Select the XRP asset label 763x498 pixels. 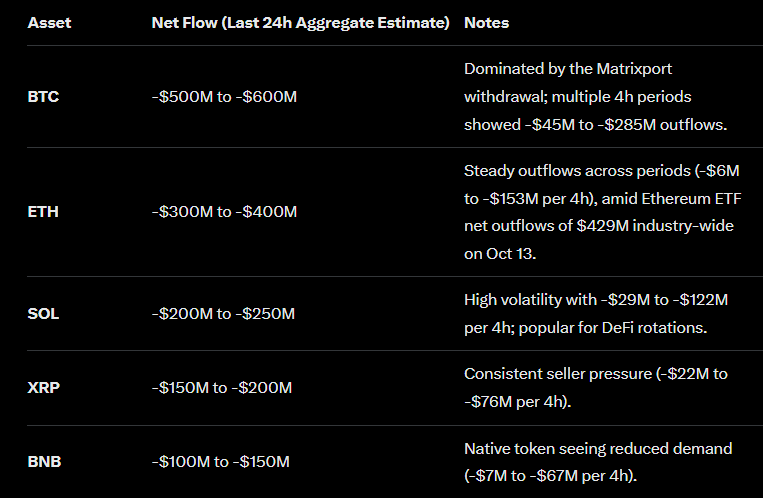click(x=44, y=387)
